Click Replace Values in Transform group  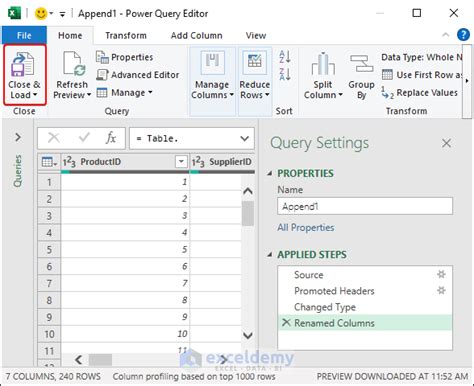pyautogui.click(x=420, y=93)
